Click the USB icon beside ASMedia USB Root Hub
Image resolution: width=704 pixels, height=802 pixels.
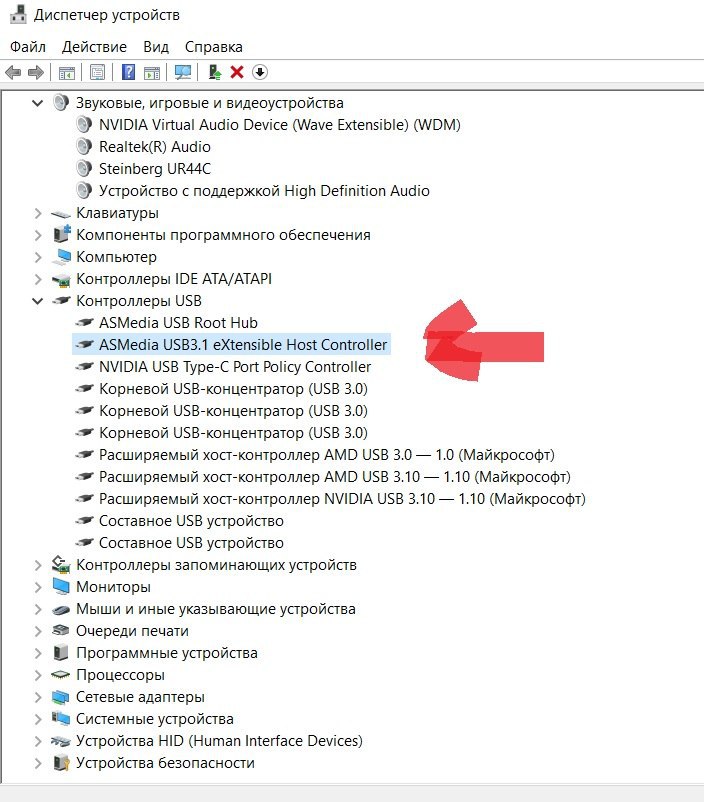click(84, 322)
